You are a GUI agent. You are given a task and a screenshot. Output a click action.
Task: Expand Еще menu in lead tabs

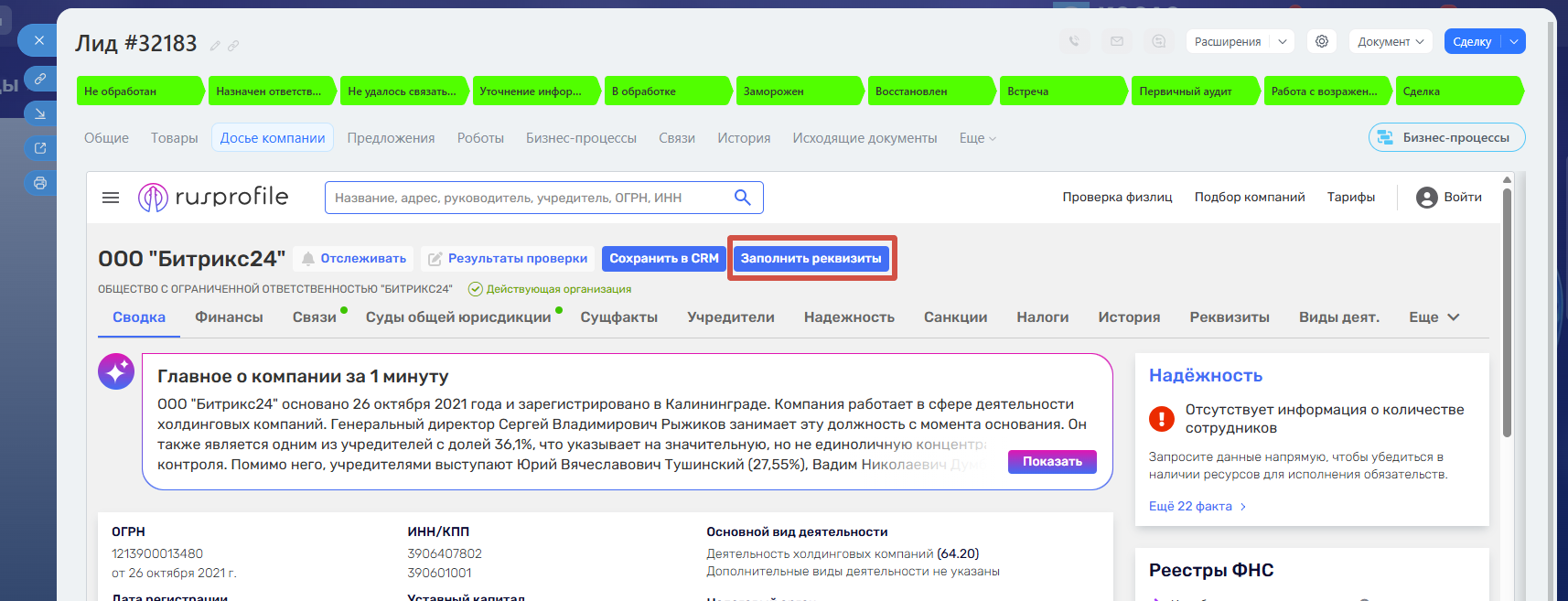coord(977,138)
